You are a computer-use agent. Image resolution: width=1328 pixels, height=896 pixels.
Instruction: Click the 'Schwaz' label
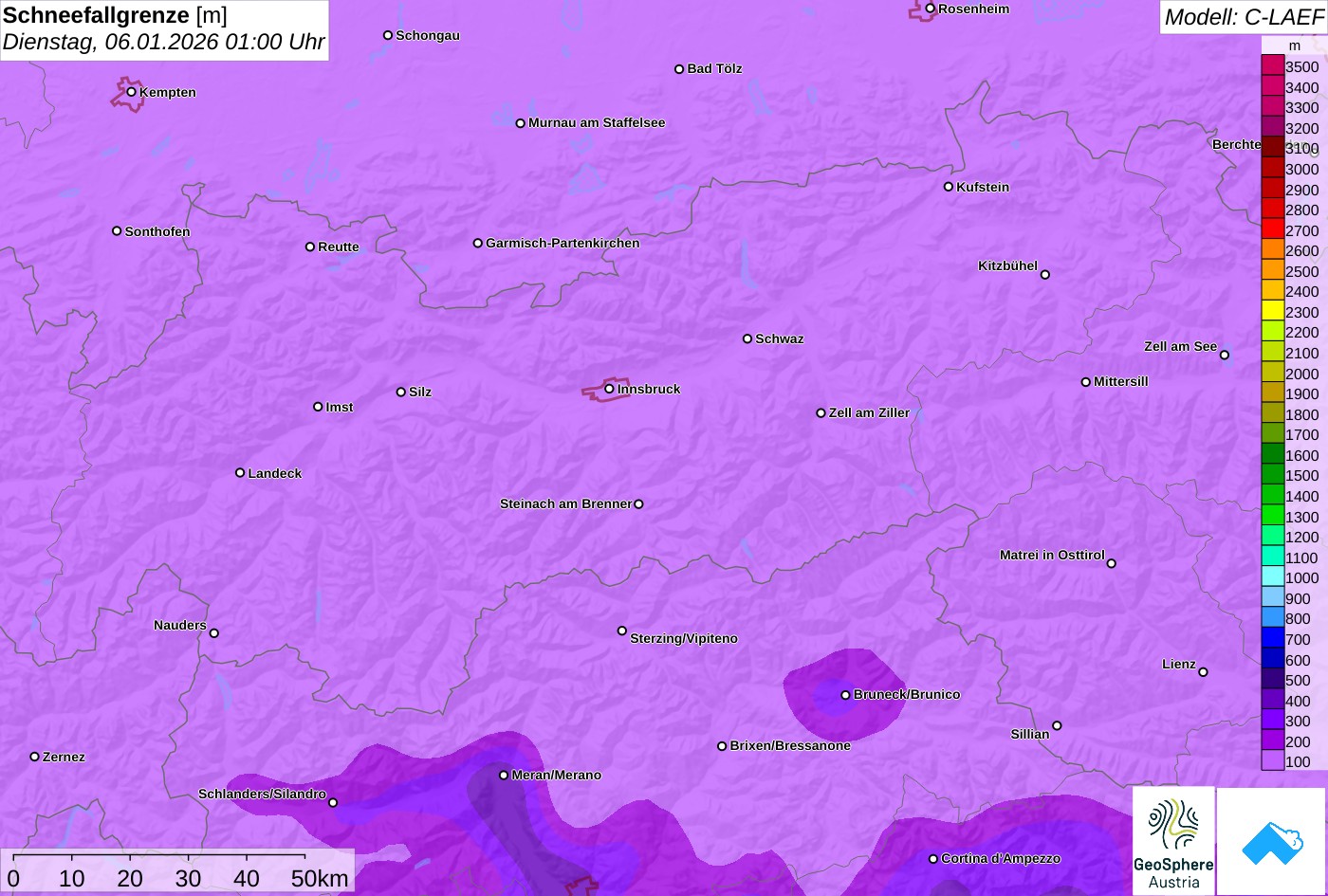(x=780, y=338)
